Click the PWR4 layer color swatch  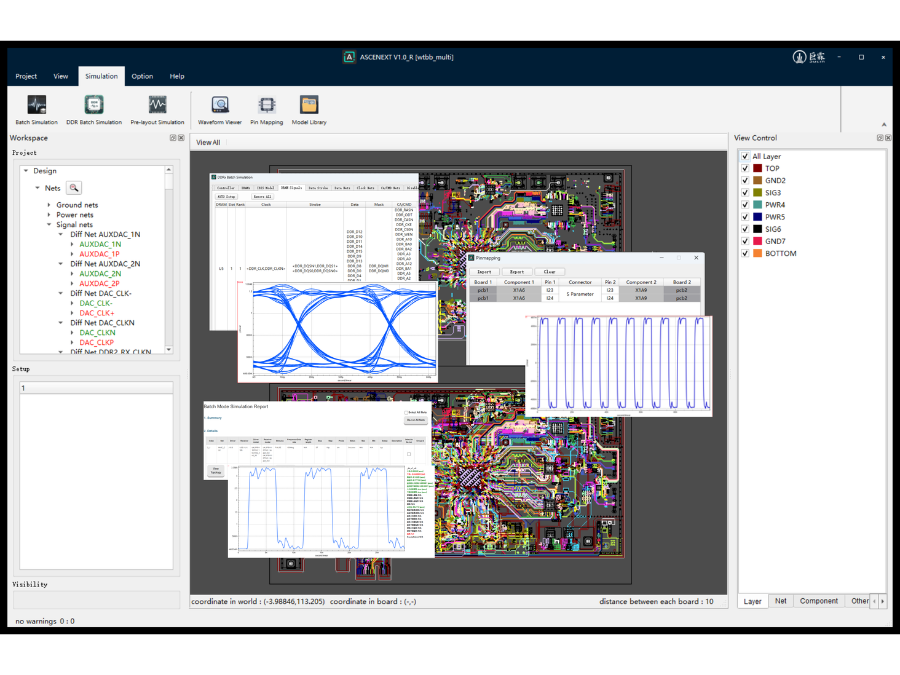[x=758, y=205]
